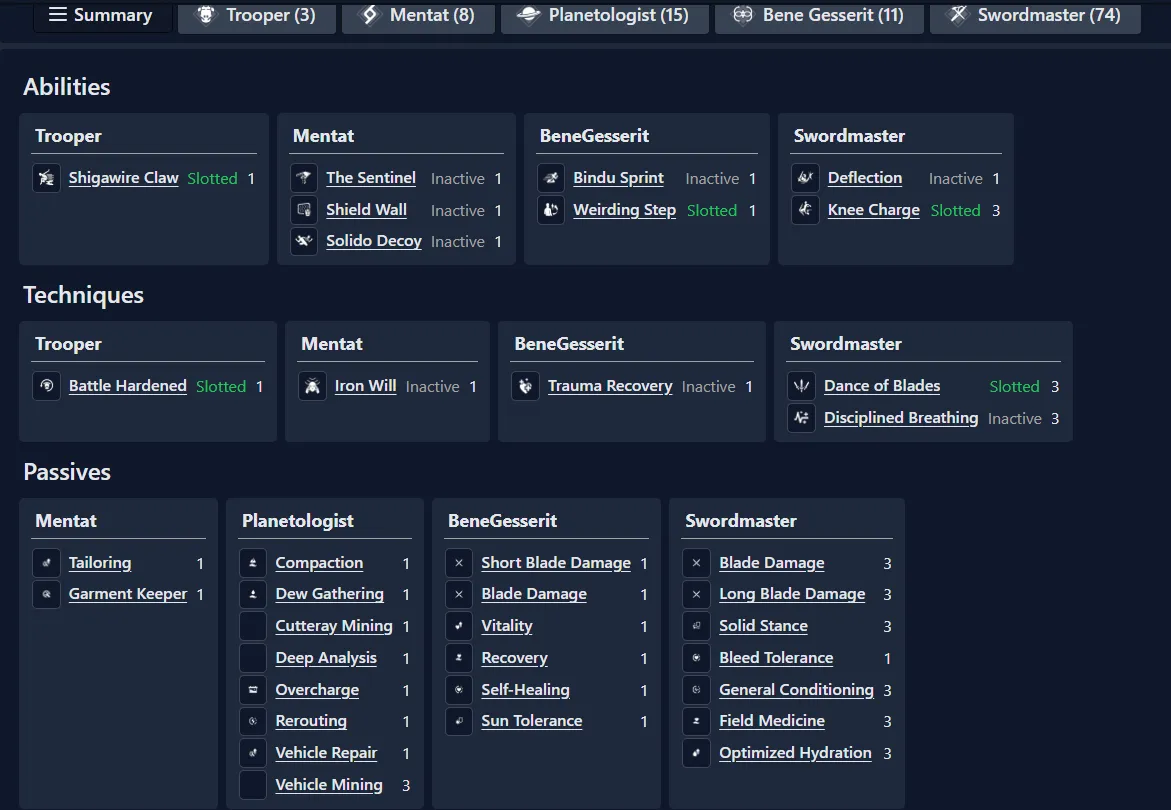Click Slotted status of Knee Charge
The width and height of the screenshot is (1171, 810).
click(x=956, y=211)
